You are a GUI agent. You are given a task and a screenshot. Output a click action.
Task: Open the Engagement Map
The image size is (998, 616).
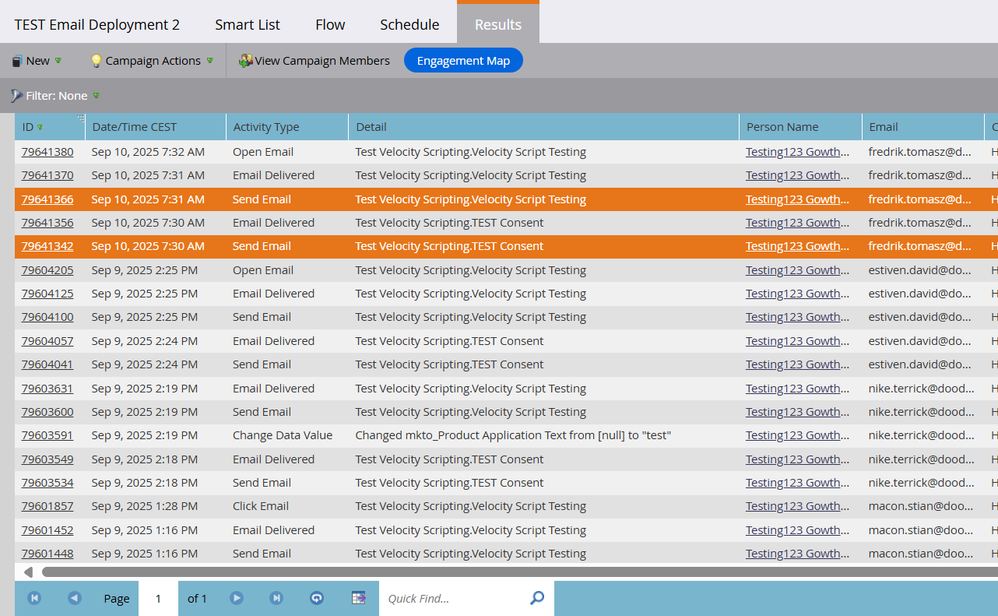coord(463,60)
